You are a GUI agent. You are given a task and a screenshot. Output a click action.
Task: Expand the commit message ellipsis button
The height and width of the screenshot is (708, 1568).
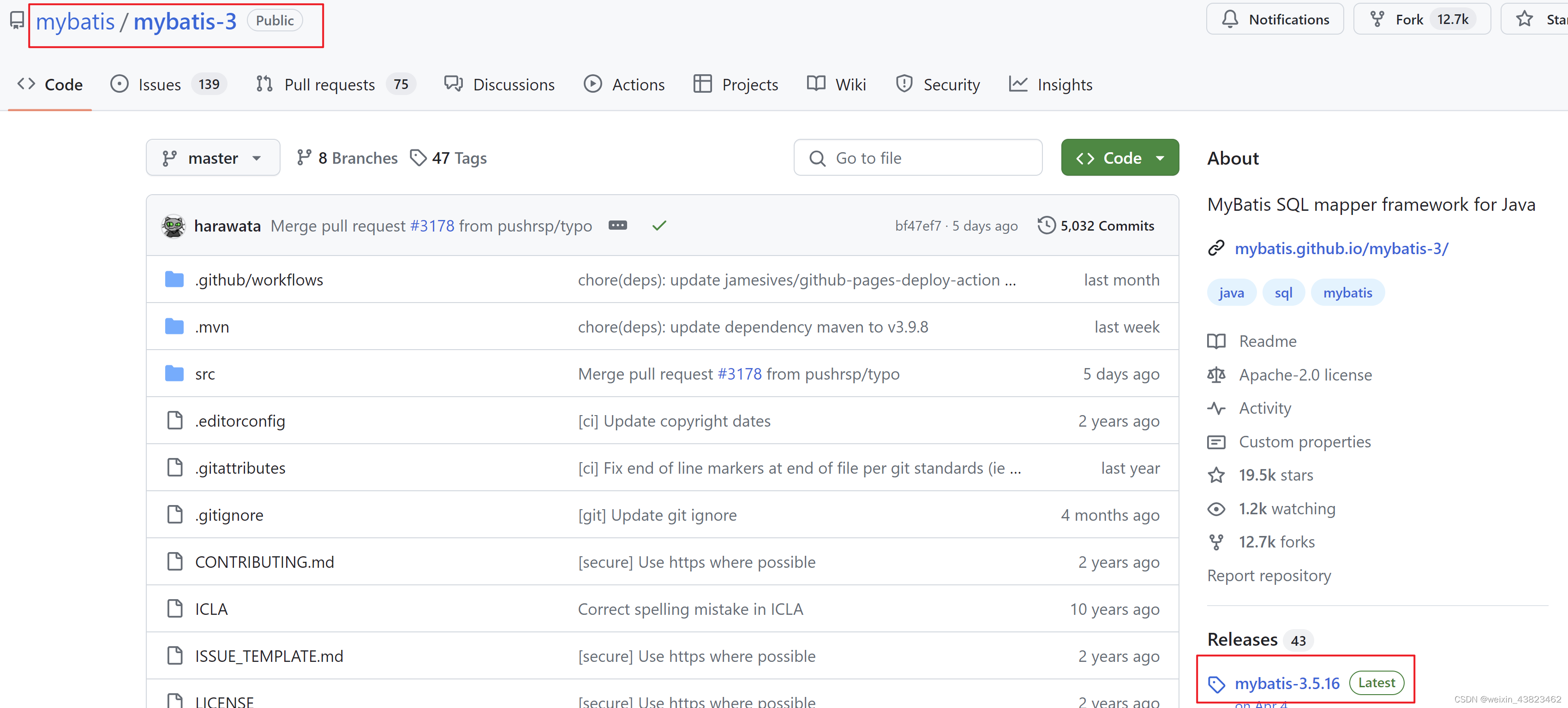coord(617,225)
